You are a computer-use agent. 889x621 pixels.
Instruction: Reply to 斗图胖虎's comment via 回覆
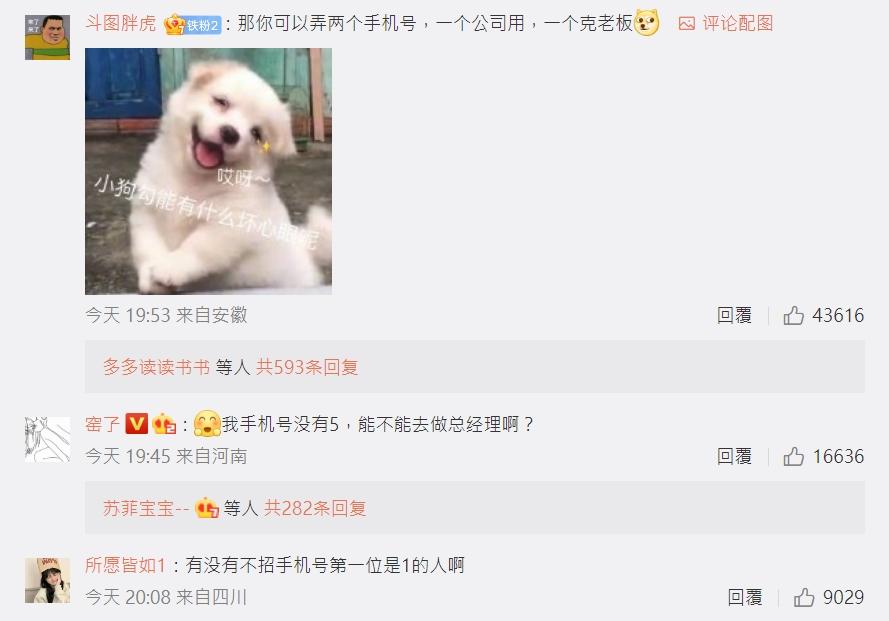coord(734,315)
